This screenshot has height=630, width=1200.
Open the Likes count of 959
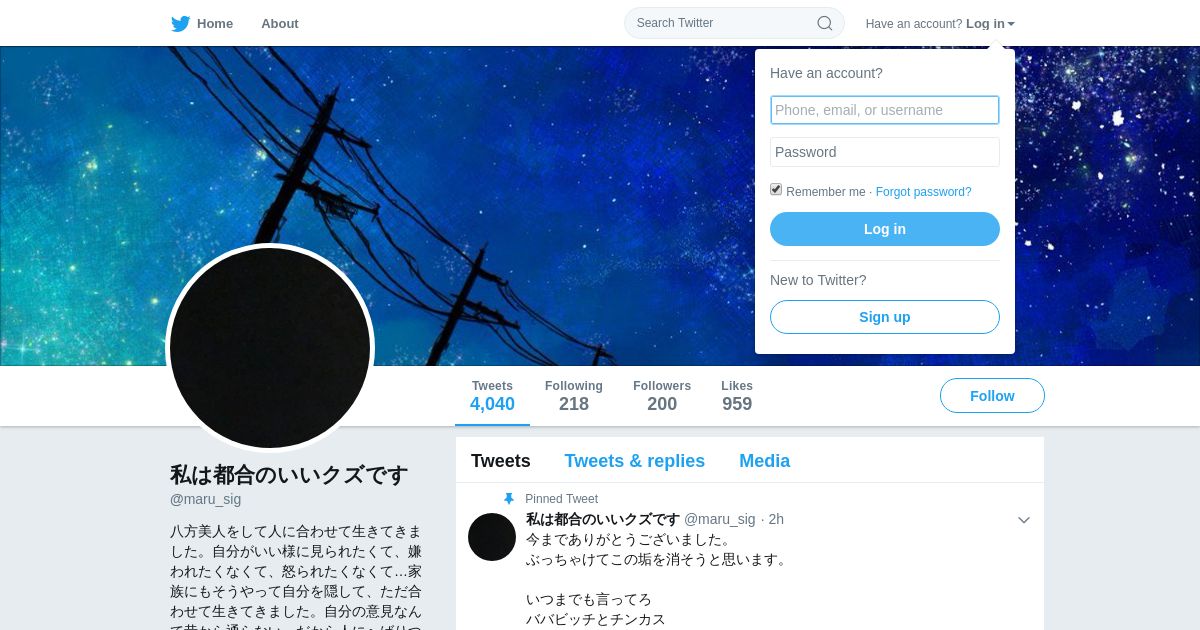tap(737, 396)
